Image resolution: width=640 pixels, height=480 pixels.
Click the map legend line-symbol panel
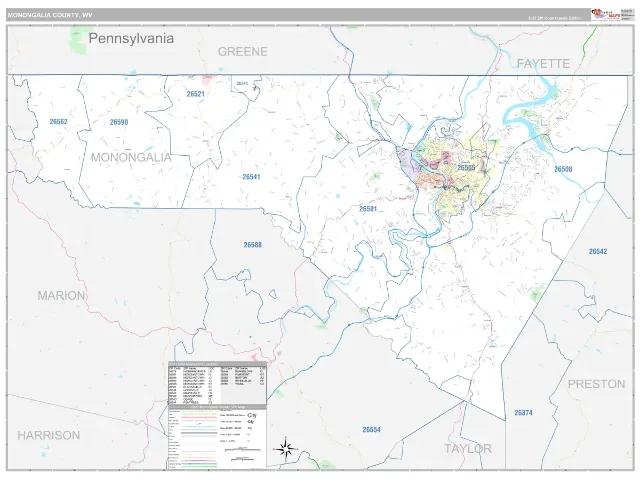pyautogui.click(x=217, y=438)
